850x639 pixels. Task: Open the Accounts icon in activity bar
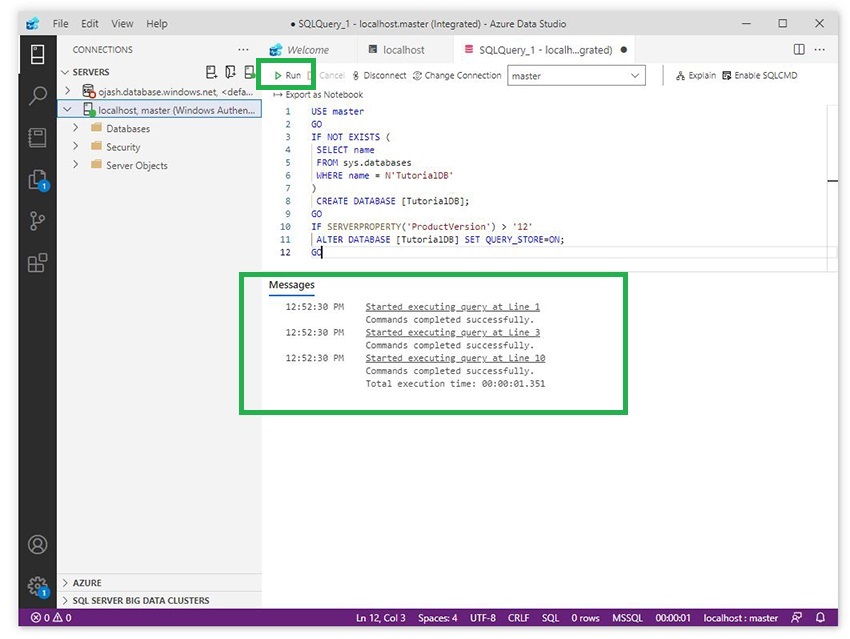37,545
